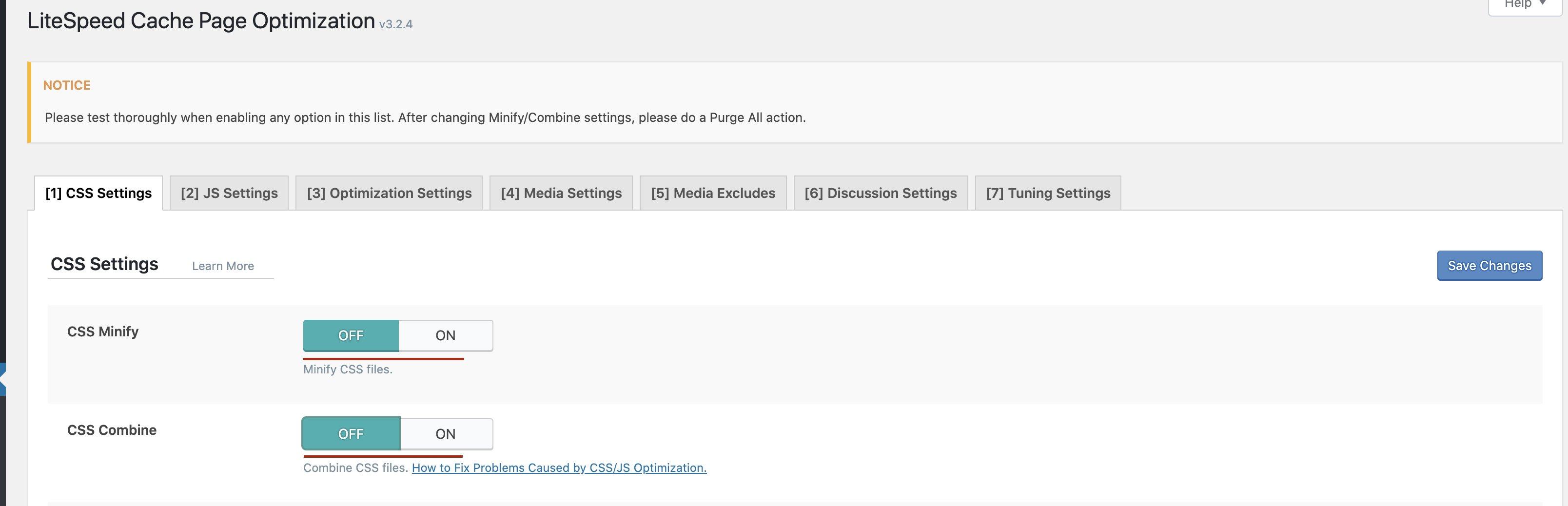Screen dimensions: 1568x506
Task: Set CSS Minify to OFF
Action: pyautogui.click(x=351, y=335)
